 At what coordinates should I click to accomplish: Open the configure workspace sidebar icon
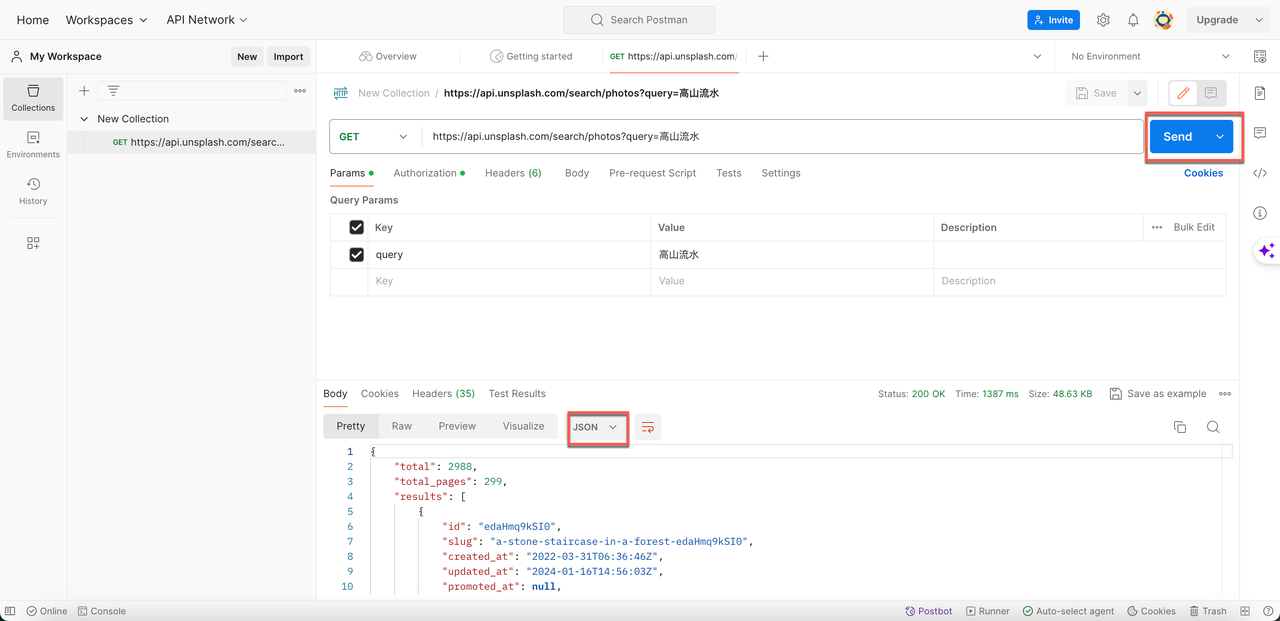(x=33, y=243)
